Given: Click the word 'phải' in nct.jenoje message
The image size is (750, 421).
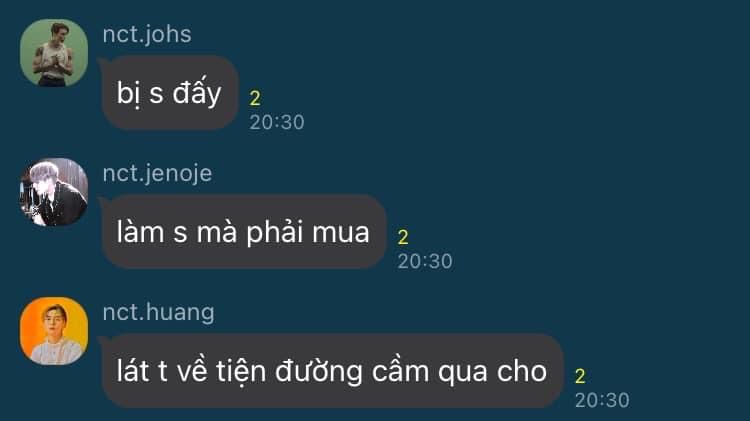Looking at the screenshot, I should pyautogui.click(x=275, y=233).
